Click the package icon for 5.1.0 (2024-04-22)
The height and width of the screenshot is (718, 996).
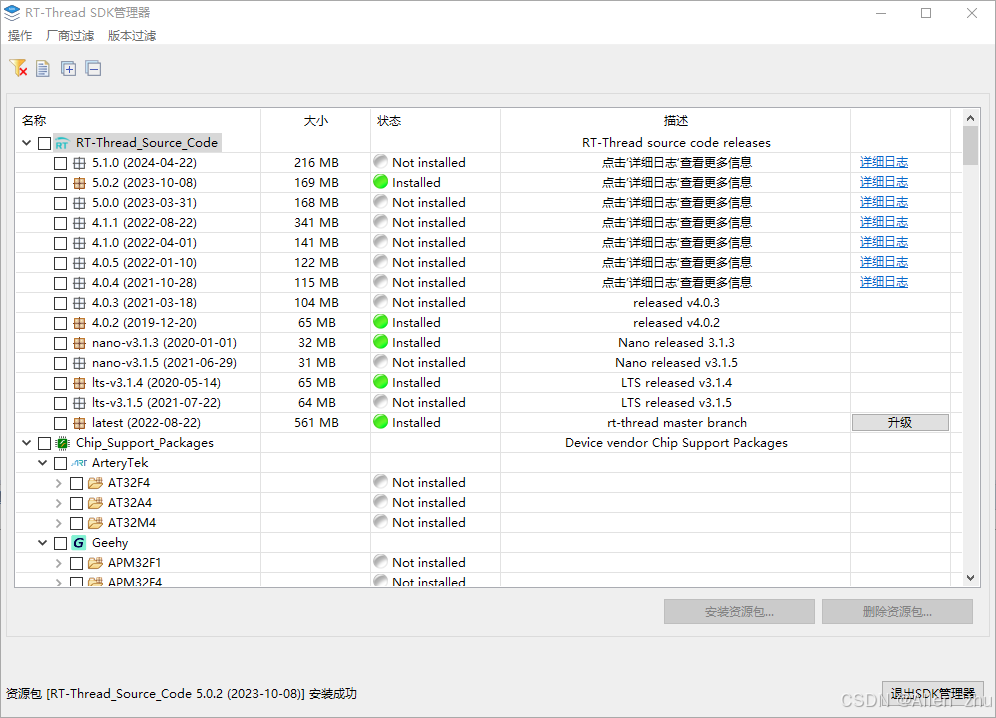tap(79, 163)
